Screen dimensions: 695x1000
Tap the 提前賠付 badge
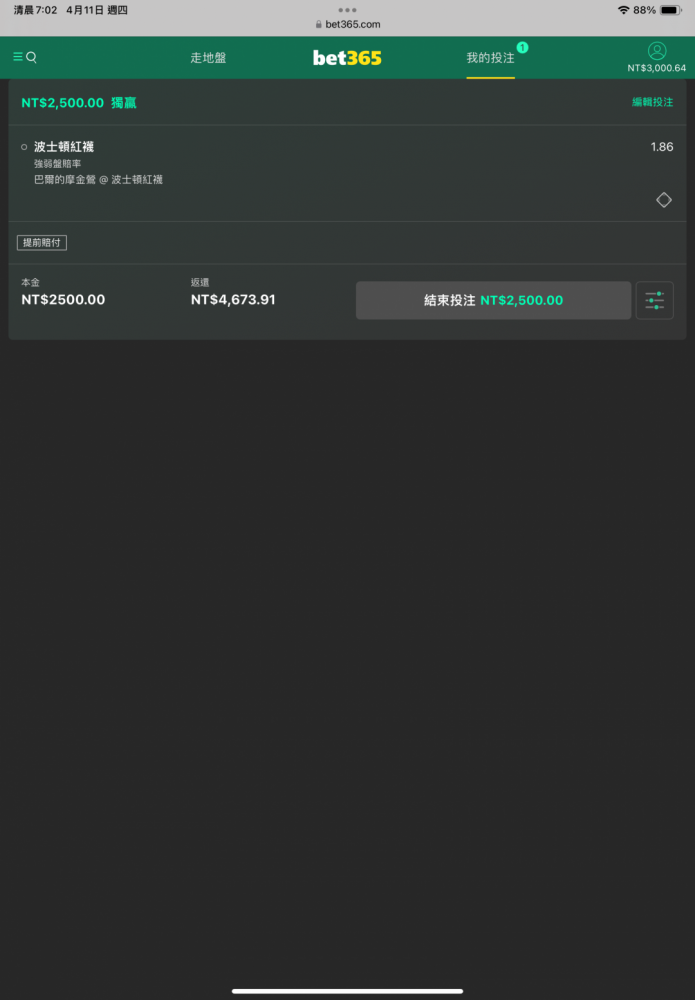[x=42, y=242]
